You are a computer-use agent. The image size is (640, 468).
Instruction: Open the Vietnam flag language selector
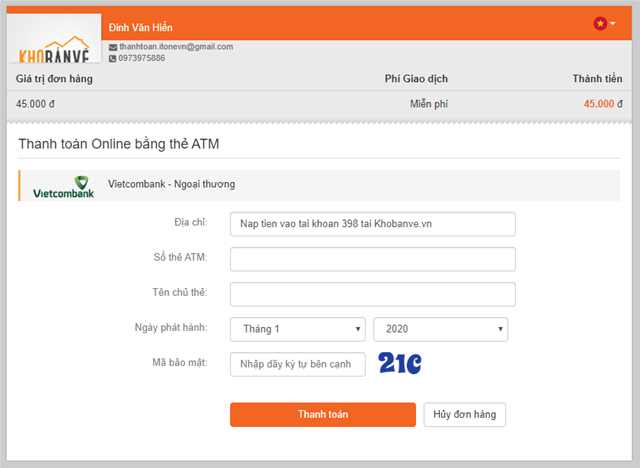[604, 24]
